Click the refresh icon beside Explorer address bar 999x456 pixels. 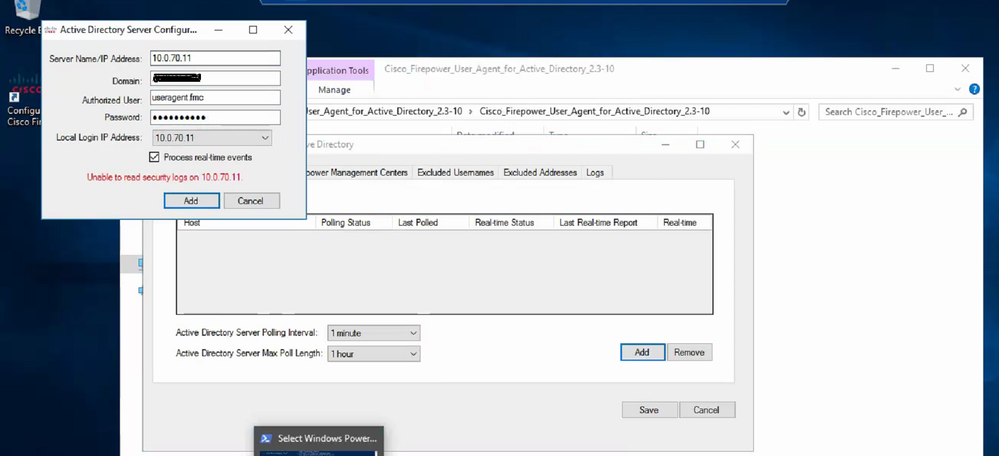pyautogui.click(x=801, y=112)
